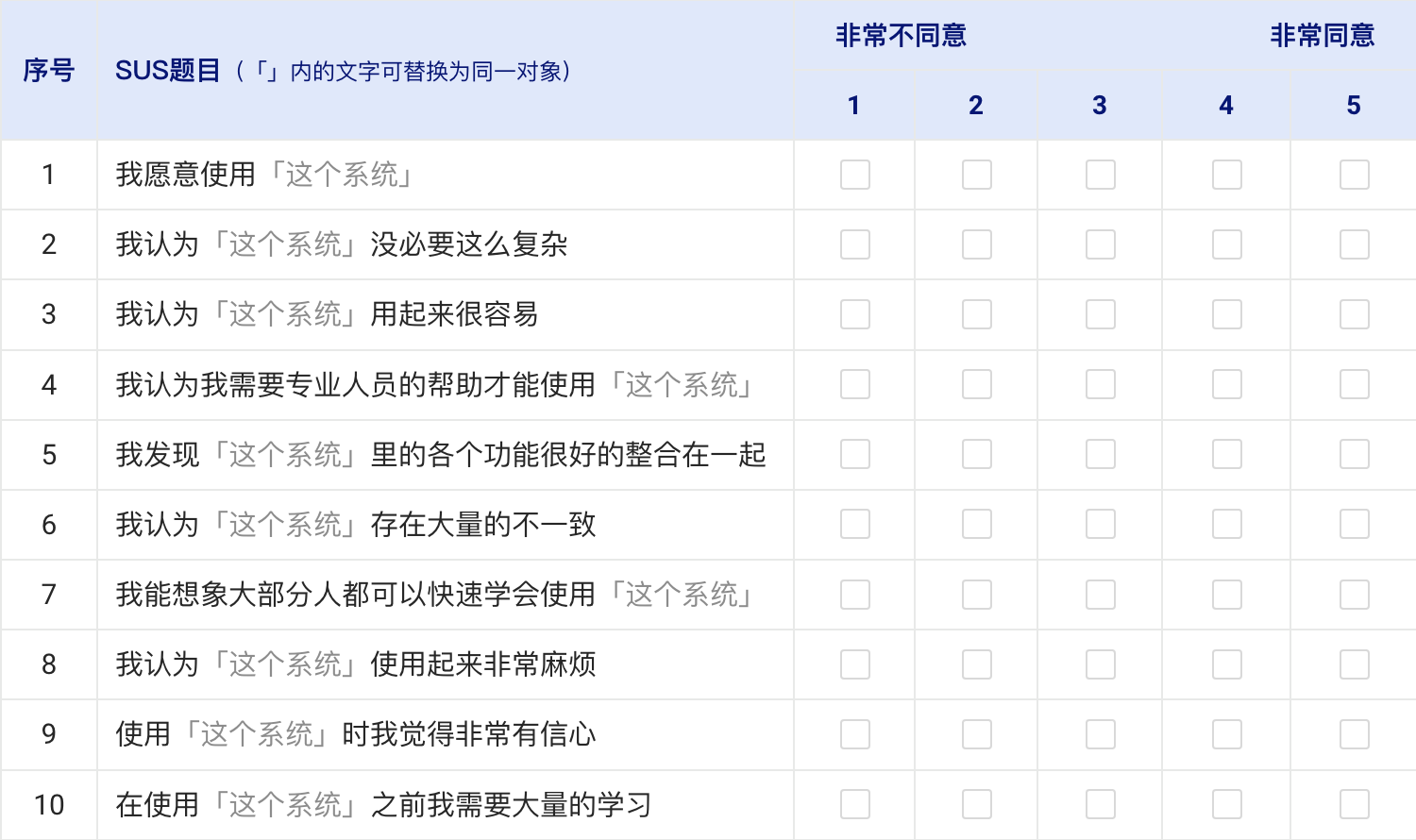The width and height of the screenshot is (1416, 840).
Task: Tick score 5 for question 10
Action: coord(1355,804)
